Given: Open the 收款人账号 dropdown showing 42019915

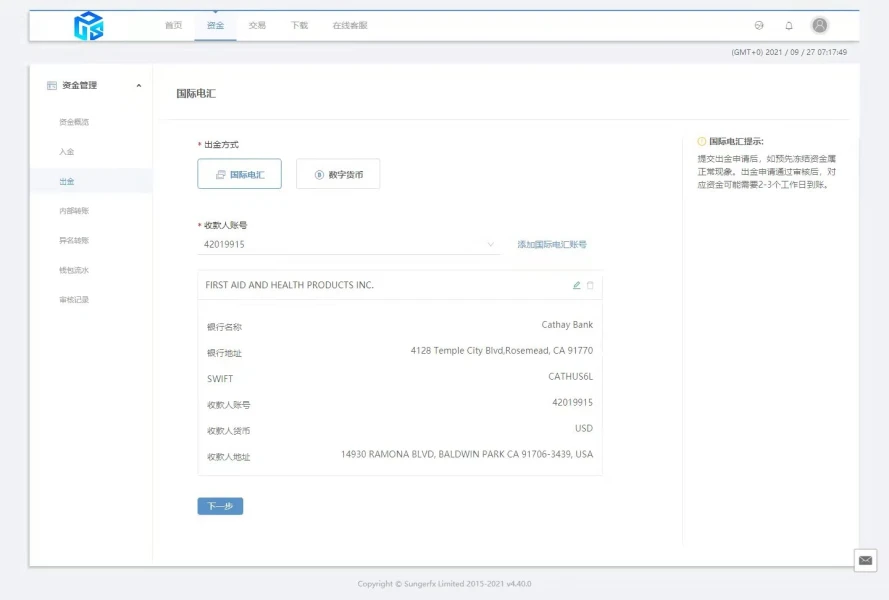Looking at the screenshot, I should point(349,244).
